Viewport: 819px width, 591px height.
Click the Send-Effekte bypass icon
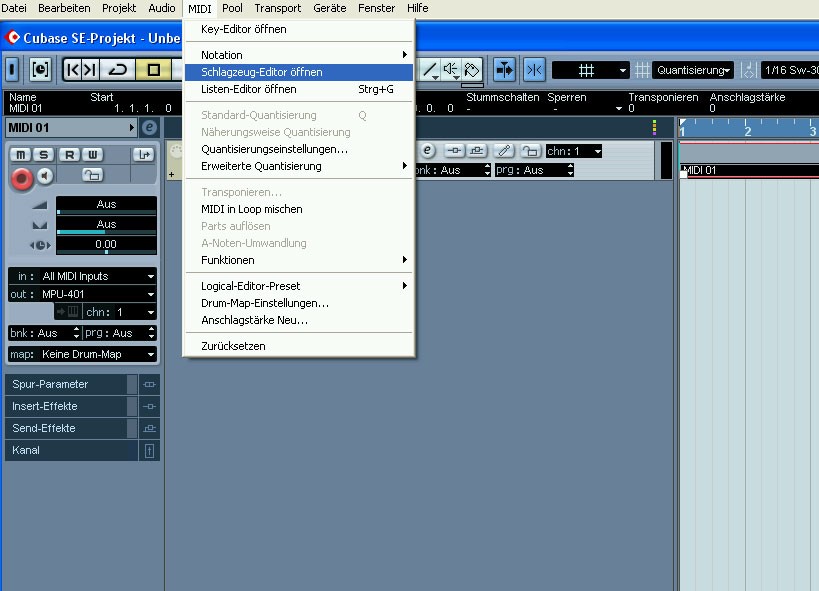pos(149,428)
